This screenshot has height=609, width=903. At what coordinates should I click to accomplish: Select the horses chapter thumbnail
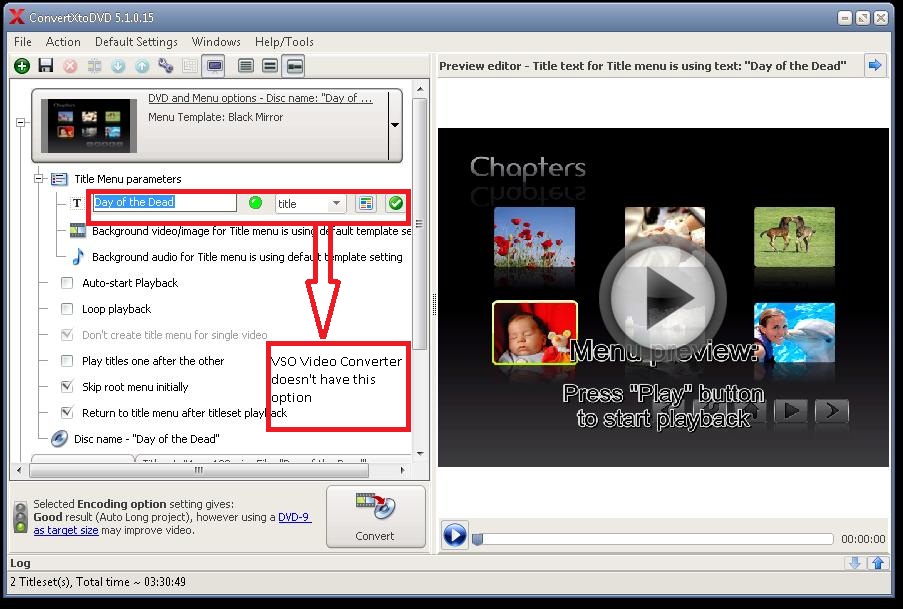[x=794, y=237]
